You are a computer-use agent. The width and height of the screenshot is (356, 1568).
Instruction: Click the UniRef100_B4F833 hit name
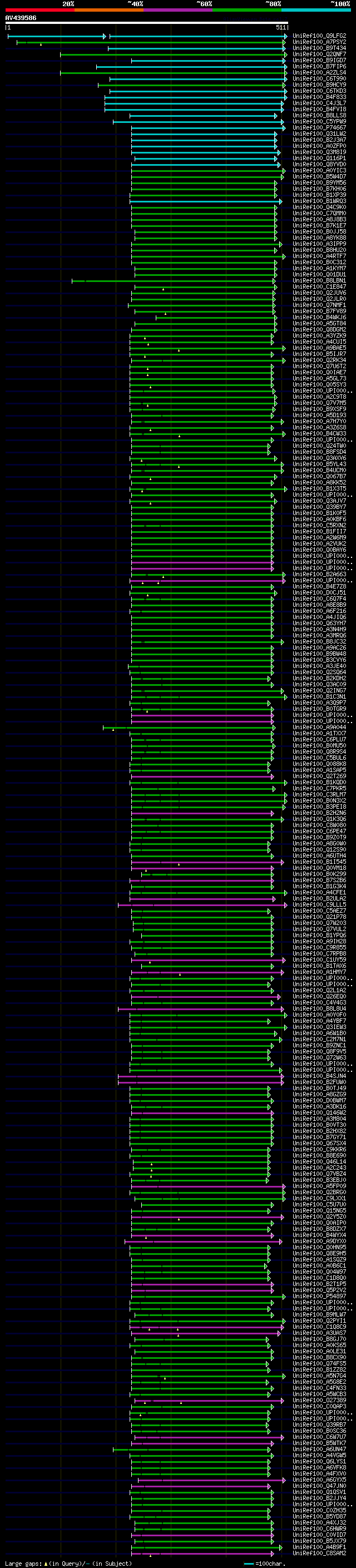319,97
